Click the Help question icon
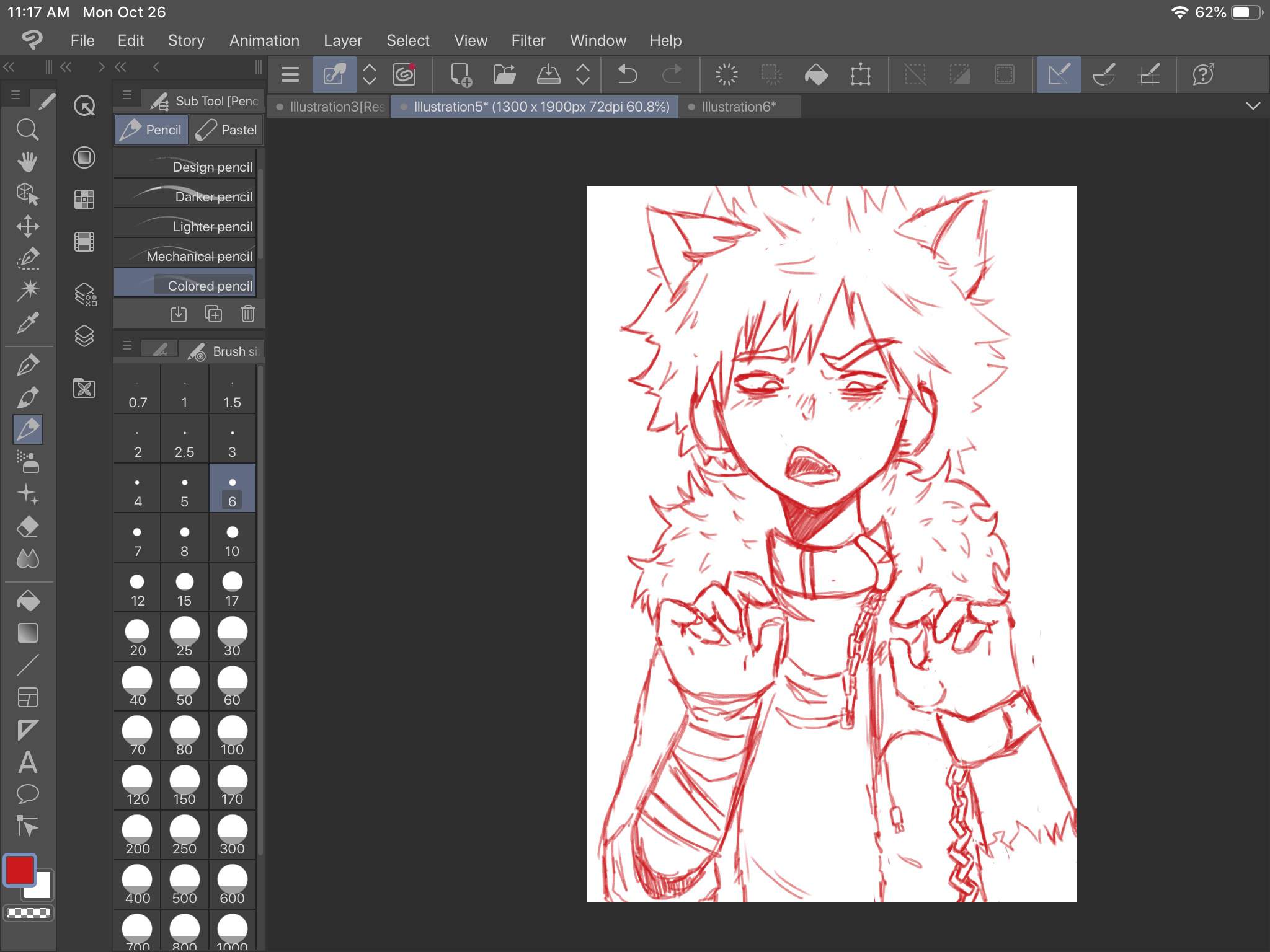The width and height of the screenshot is (1270, 952). [x=1203, y=74]
